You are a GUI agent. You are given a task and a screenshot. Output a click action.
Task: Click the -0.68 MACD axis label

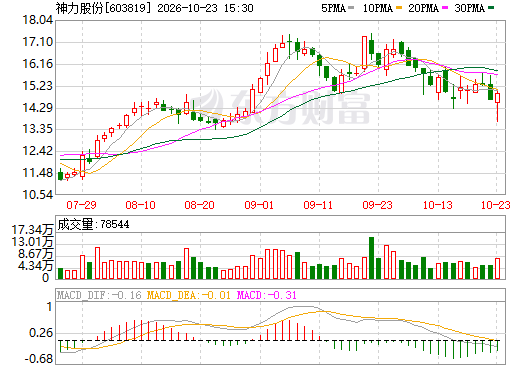tap(39, 359)
